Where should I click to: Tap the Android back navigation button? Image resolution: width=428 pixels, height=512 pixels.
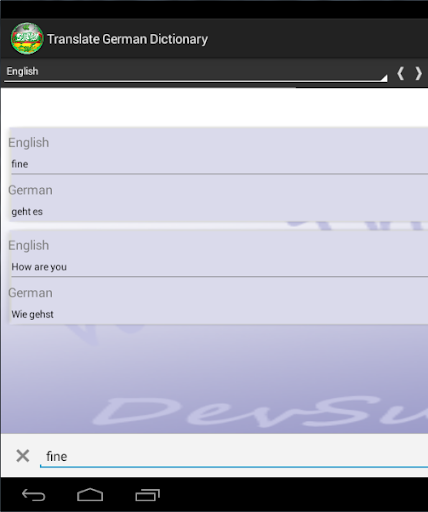pyautogui.click(x=33, y=495)
